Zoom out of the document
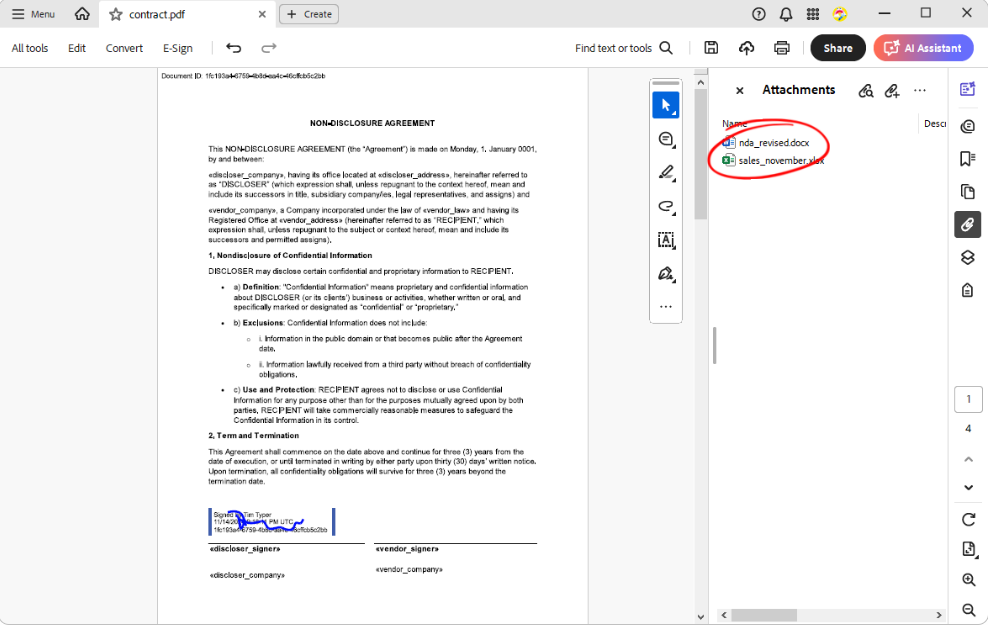The image size is (988, 625). (968, 609)
